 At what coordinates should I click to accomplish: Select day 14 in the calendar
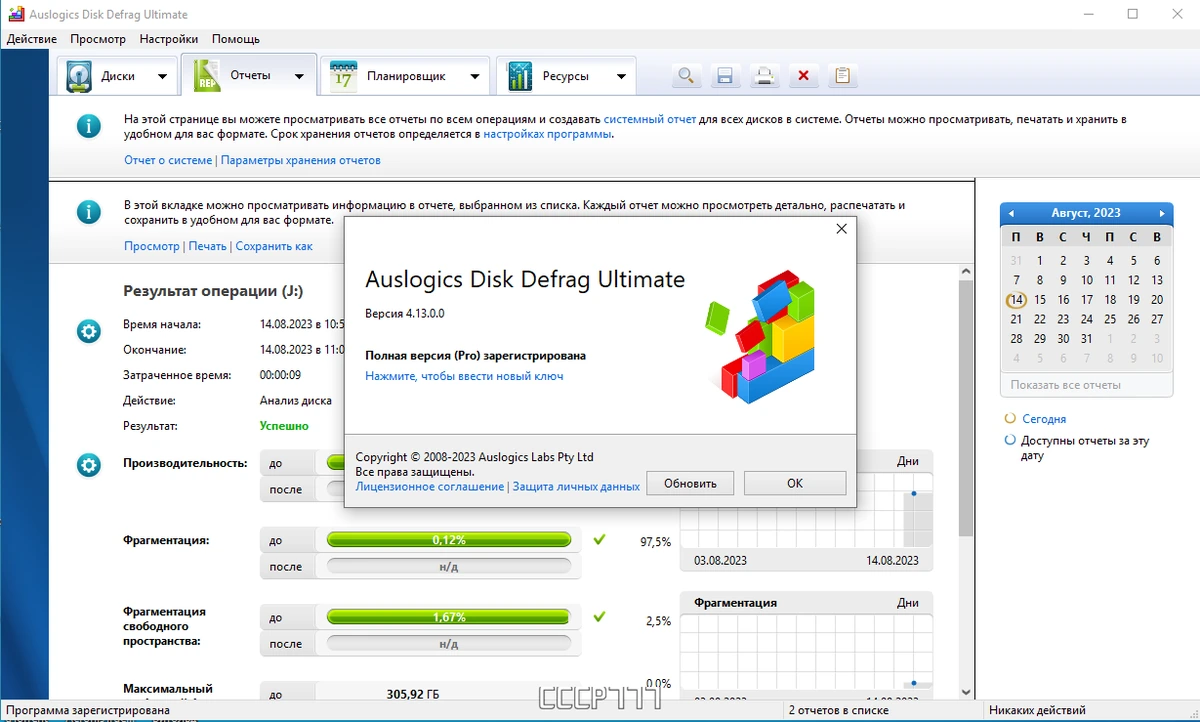(1016, 299)
